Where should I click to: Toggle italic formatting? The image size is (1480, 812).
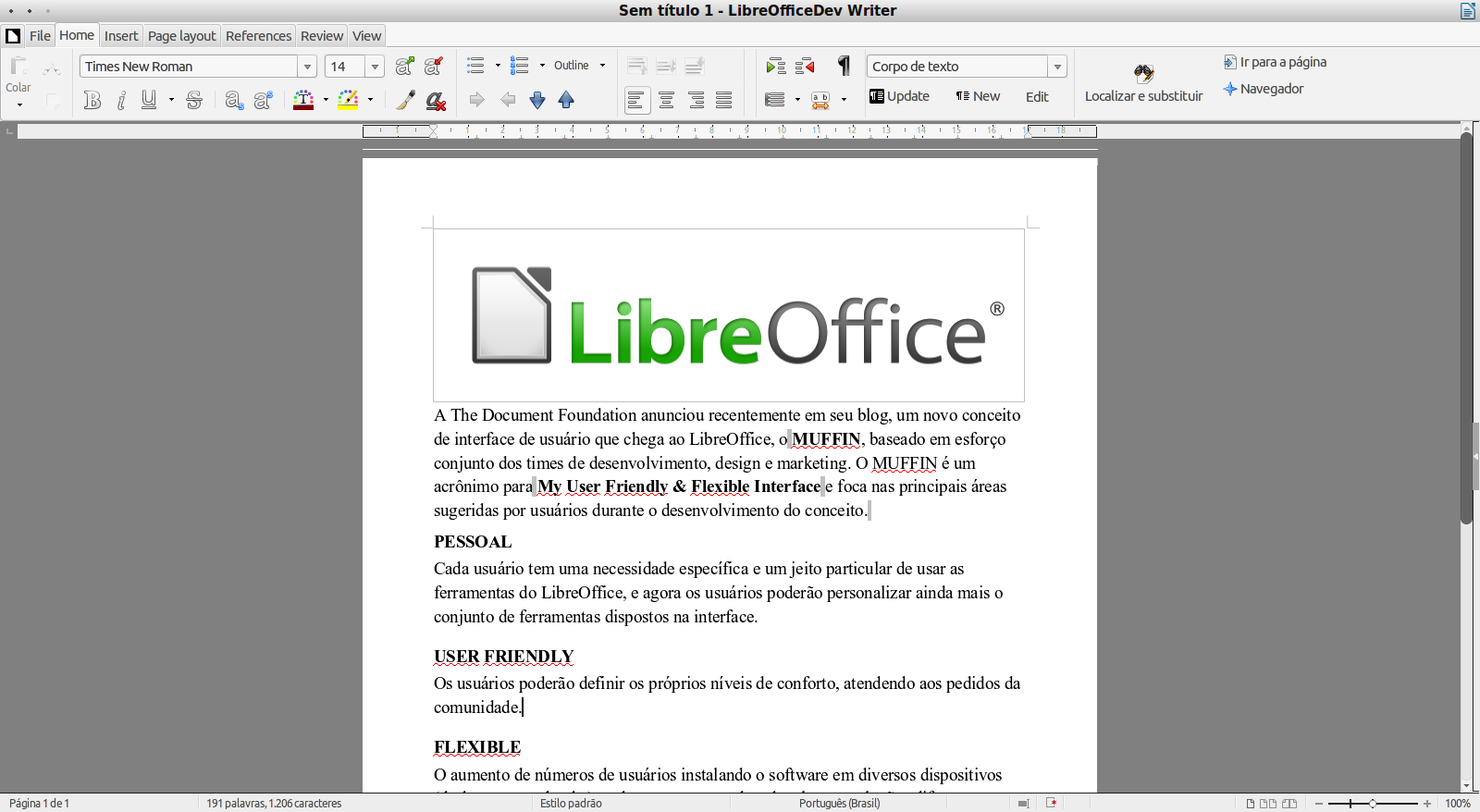(121, 100)
